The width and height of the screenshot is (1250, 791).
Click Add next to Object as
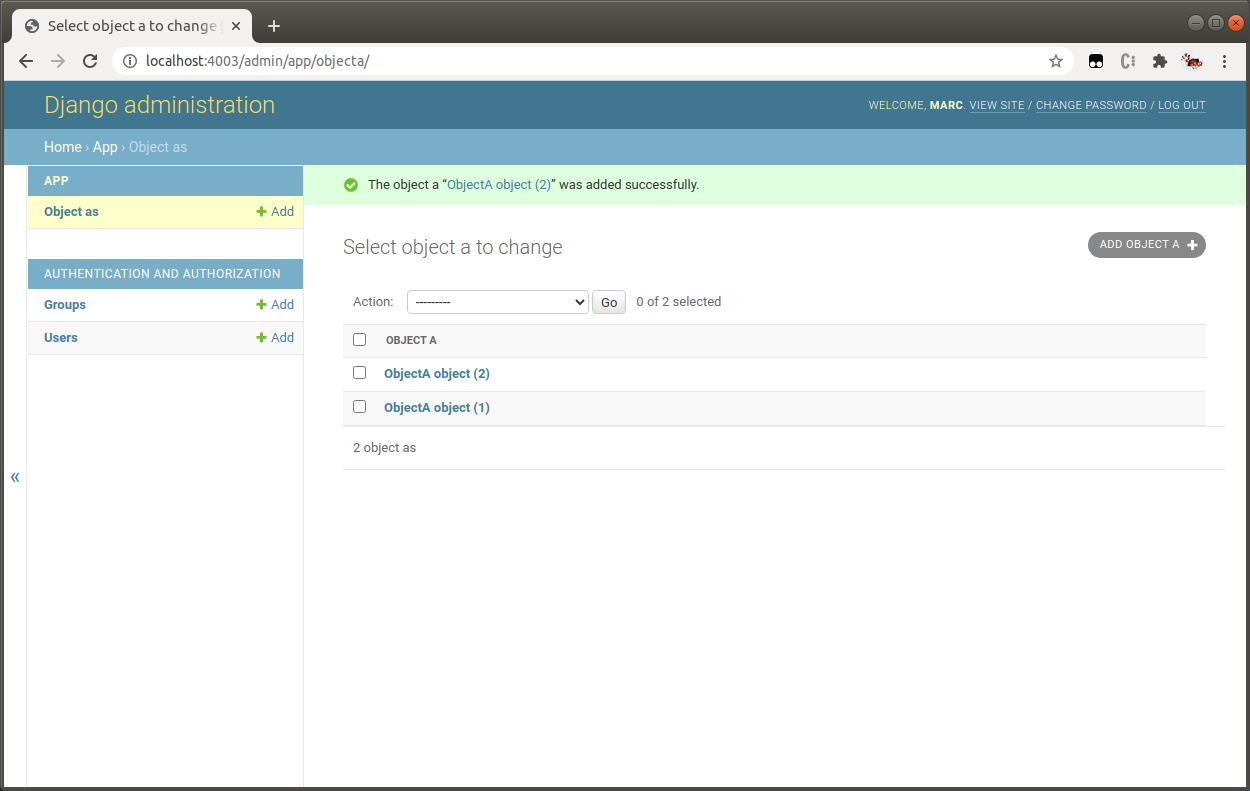(275, 212)
